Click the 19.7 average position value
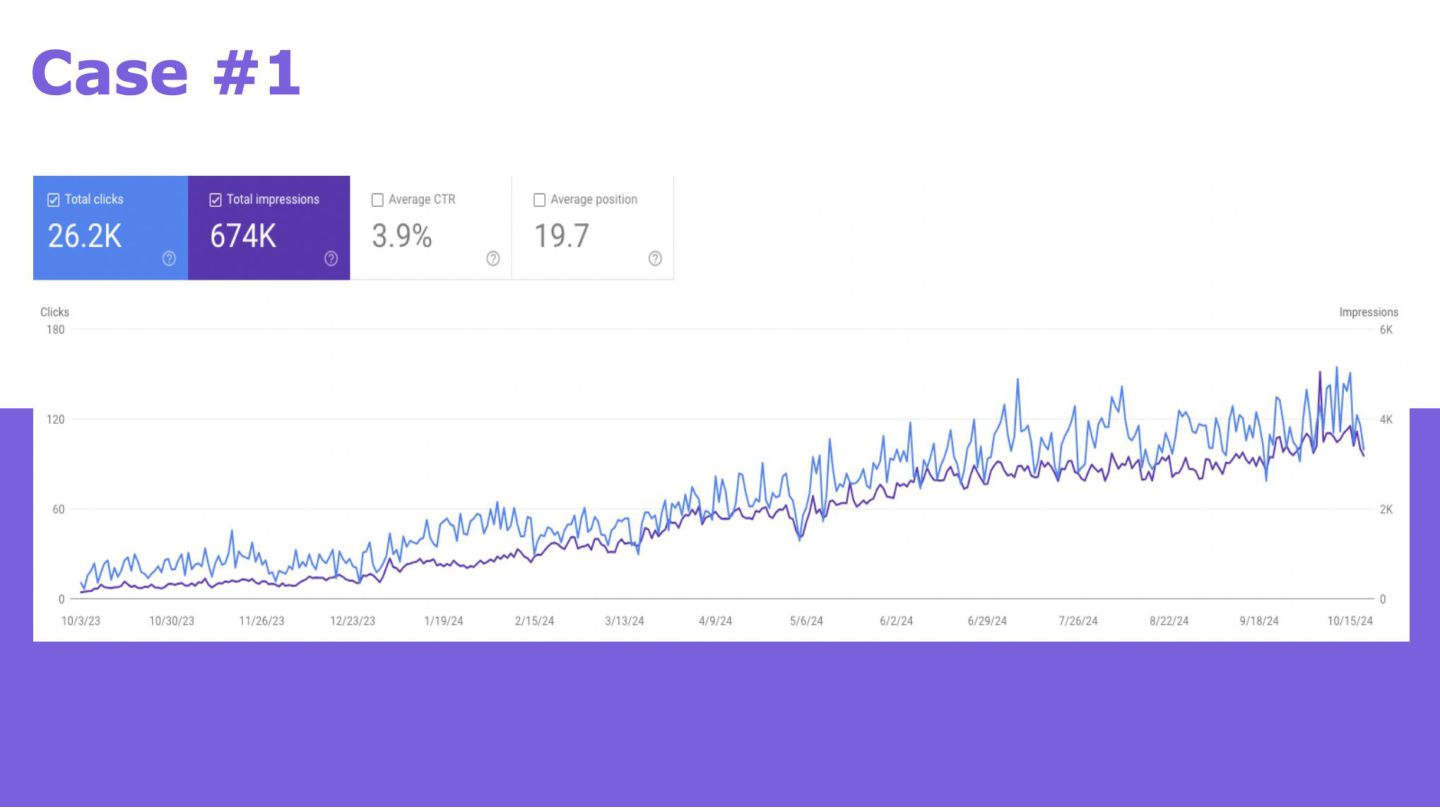1440x810 pixels. coord(561,236)
